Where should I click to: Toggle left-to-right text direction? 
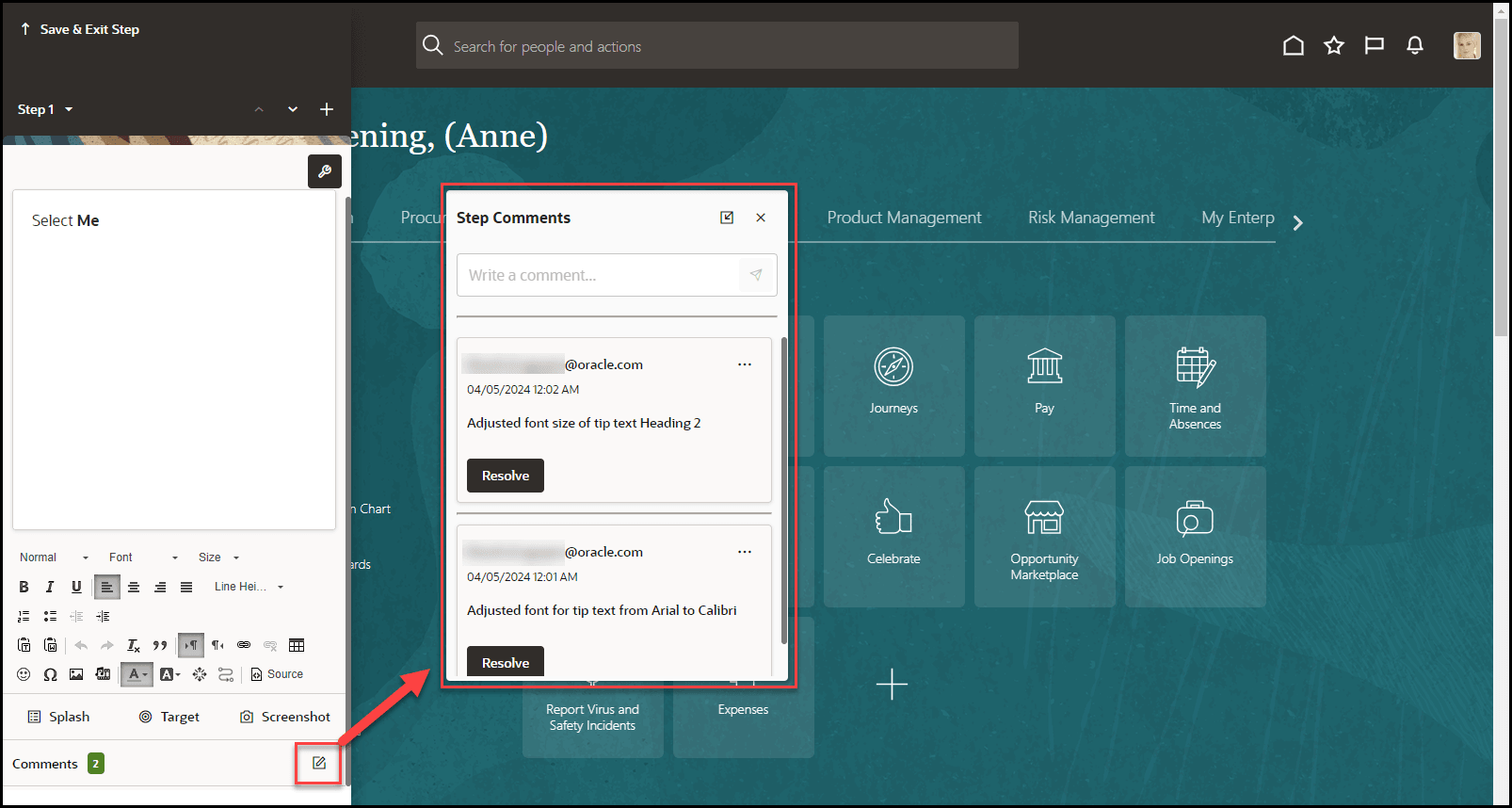tap(191, 645)
